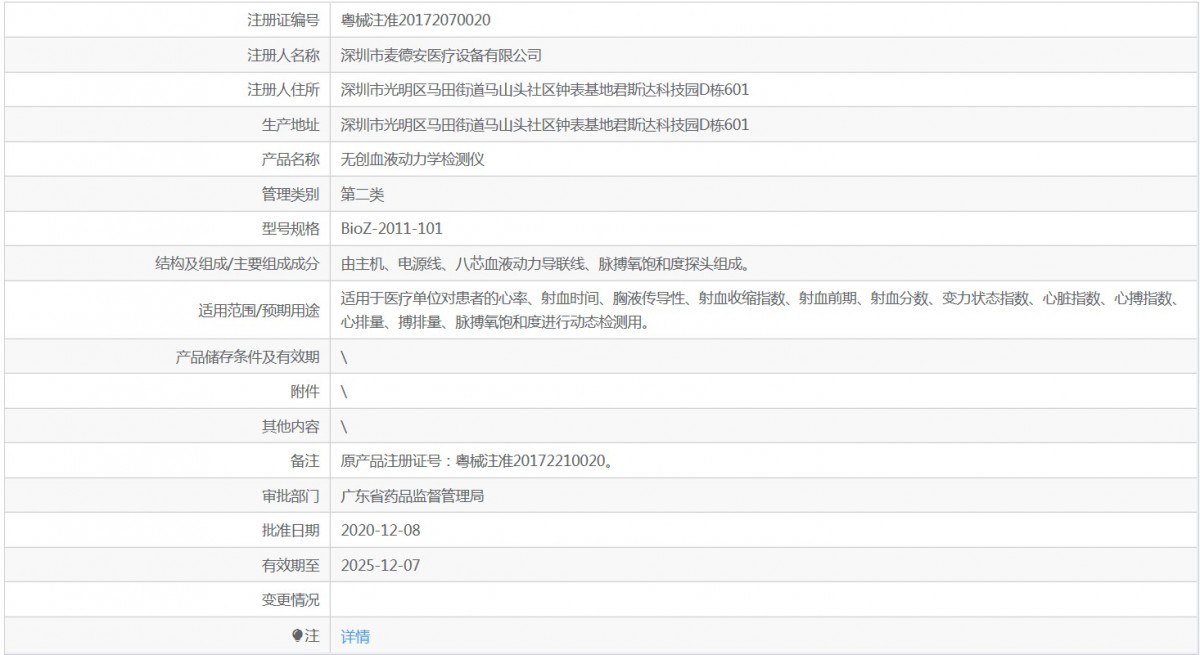The image size is (1200, 655).
Task: Click the 管理类别 label
Action: pos(291,195)
